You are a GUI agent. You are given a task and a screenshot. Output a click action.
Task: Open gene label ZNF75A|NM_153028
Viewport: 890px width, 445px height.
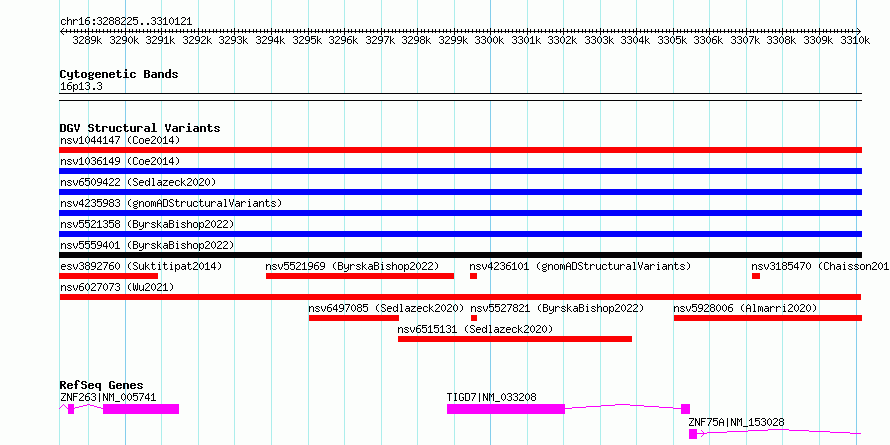pyautogui.click(x=736, y=422)
